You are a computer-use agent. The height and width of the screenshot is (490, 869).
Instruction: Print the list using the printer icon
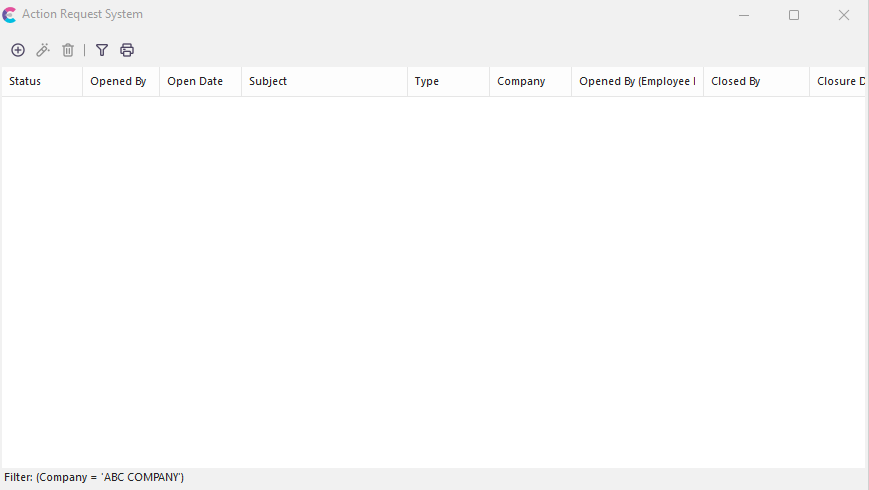tap(127, 50)
